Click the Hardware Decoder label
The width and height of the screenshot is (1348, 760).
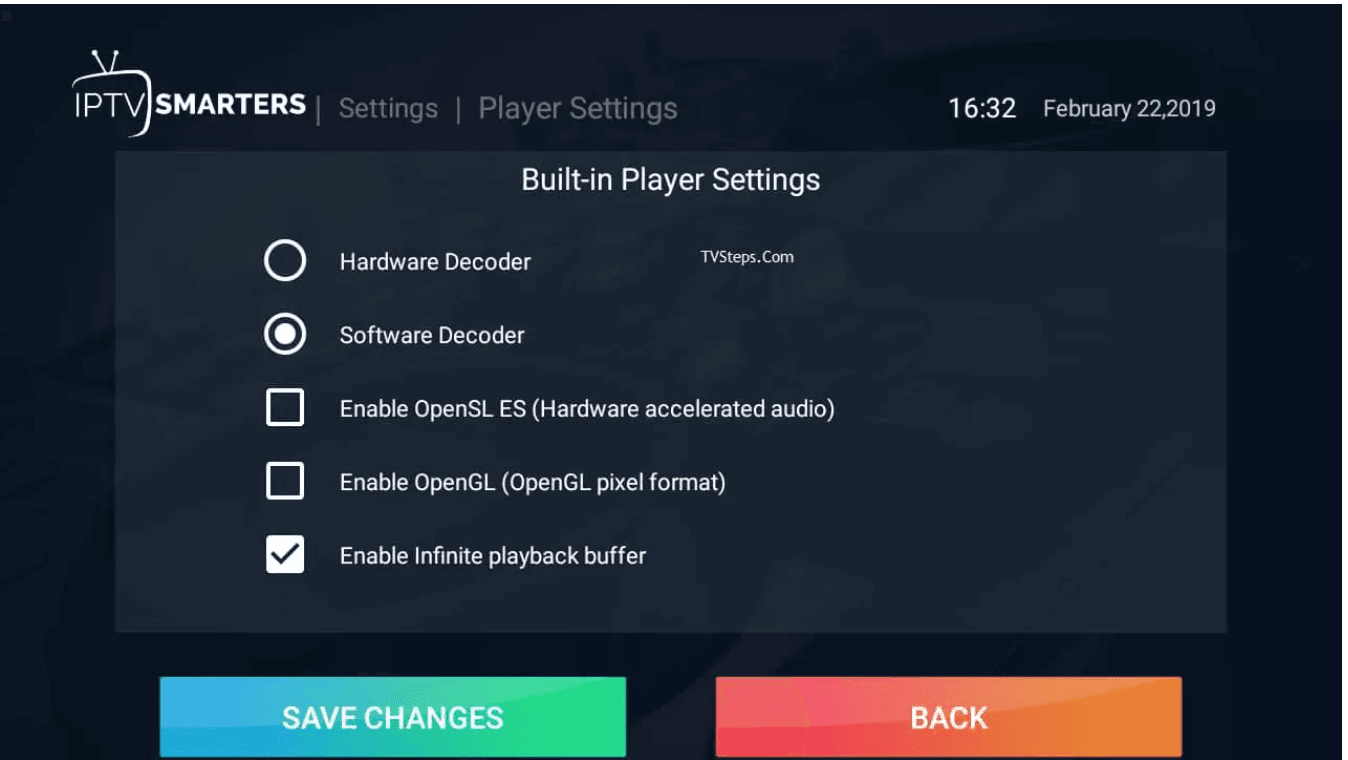tap(435, 262)
